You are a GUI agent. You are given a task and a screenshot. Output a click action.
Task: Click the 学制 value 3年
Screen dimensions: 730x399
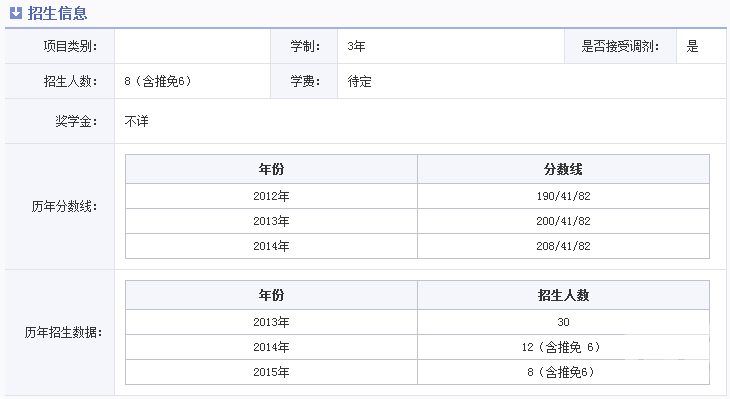[356, 46]
